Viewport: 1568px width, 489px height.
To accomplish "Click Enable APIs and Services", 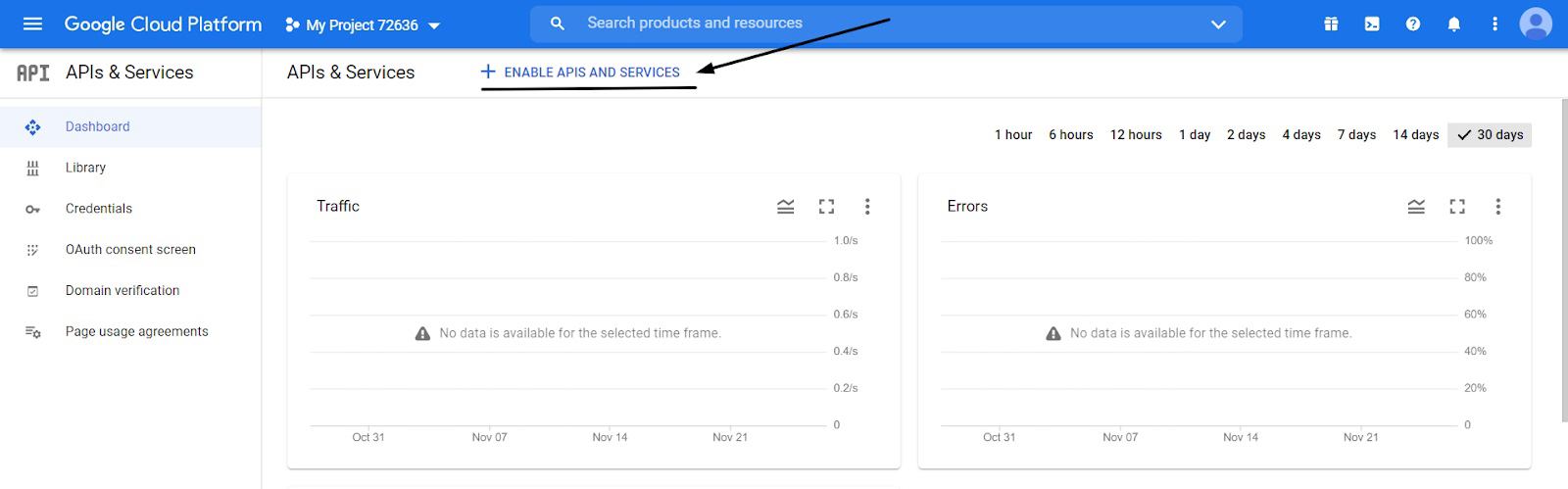I will [x=581, y=73].
